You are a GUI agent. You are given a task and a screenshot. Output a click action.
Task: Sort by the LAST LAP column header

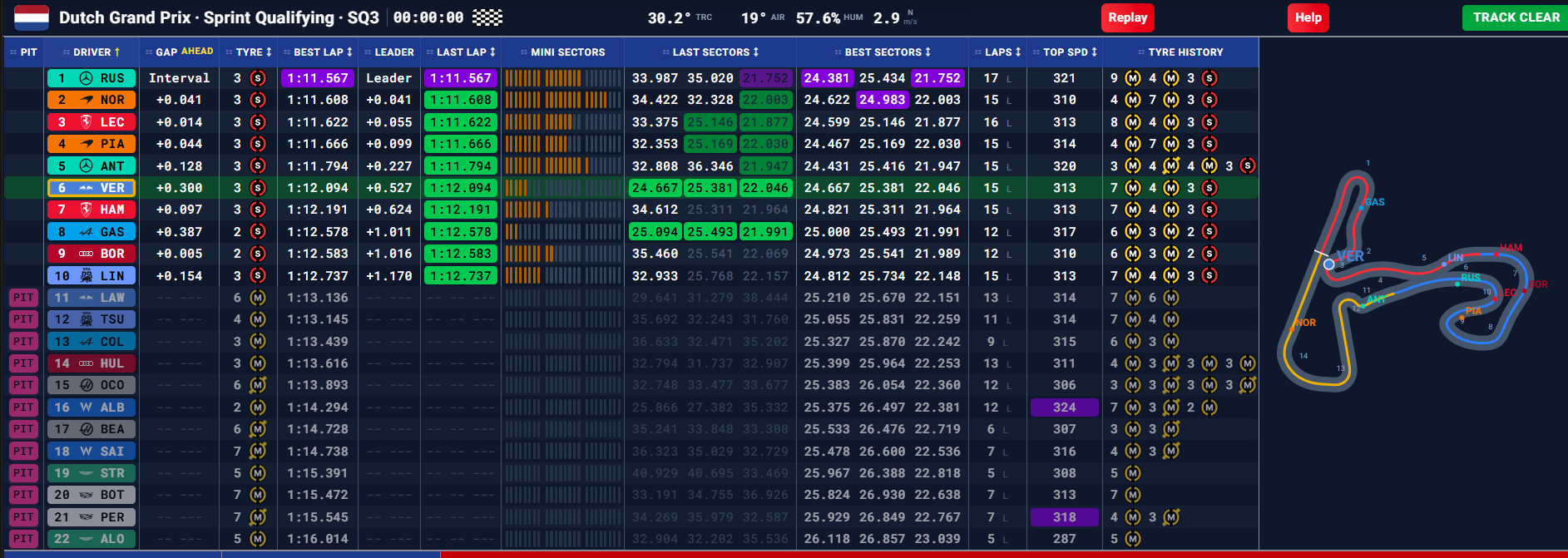coord(461,52)
